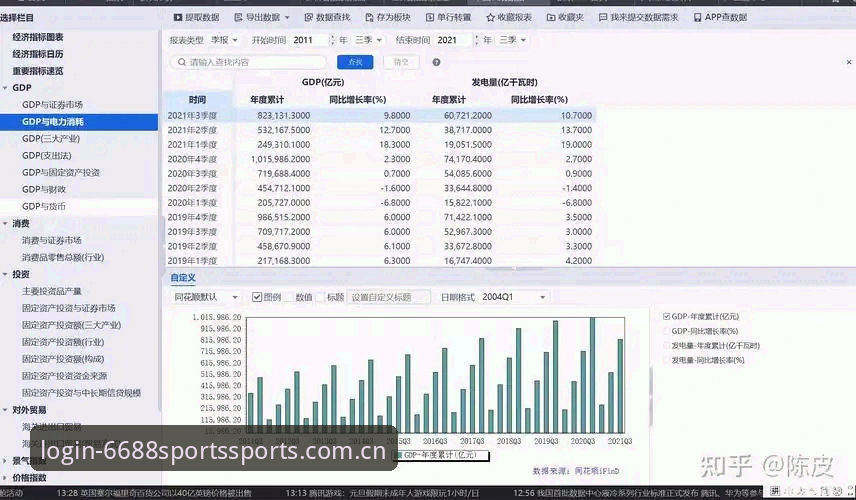Image resolution: width=856 pixels, height=500 pixels.
Task: Click the APP查数据 mobile icon
Action: click(697, 17)
